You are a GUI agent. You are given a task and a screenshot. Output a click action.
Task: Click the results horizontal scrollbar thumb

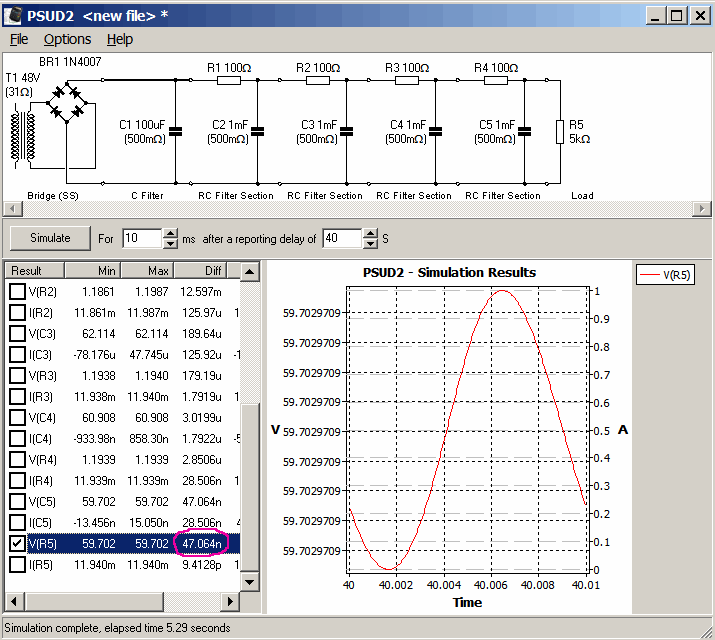click(93, 602)
